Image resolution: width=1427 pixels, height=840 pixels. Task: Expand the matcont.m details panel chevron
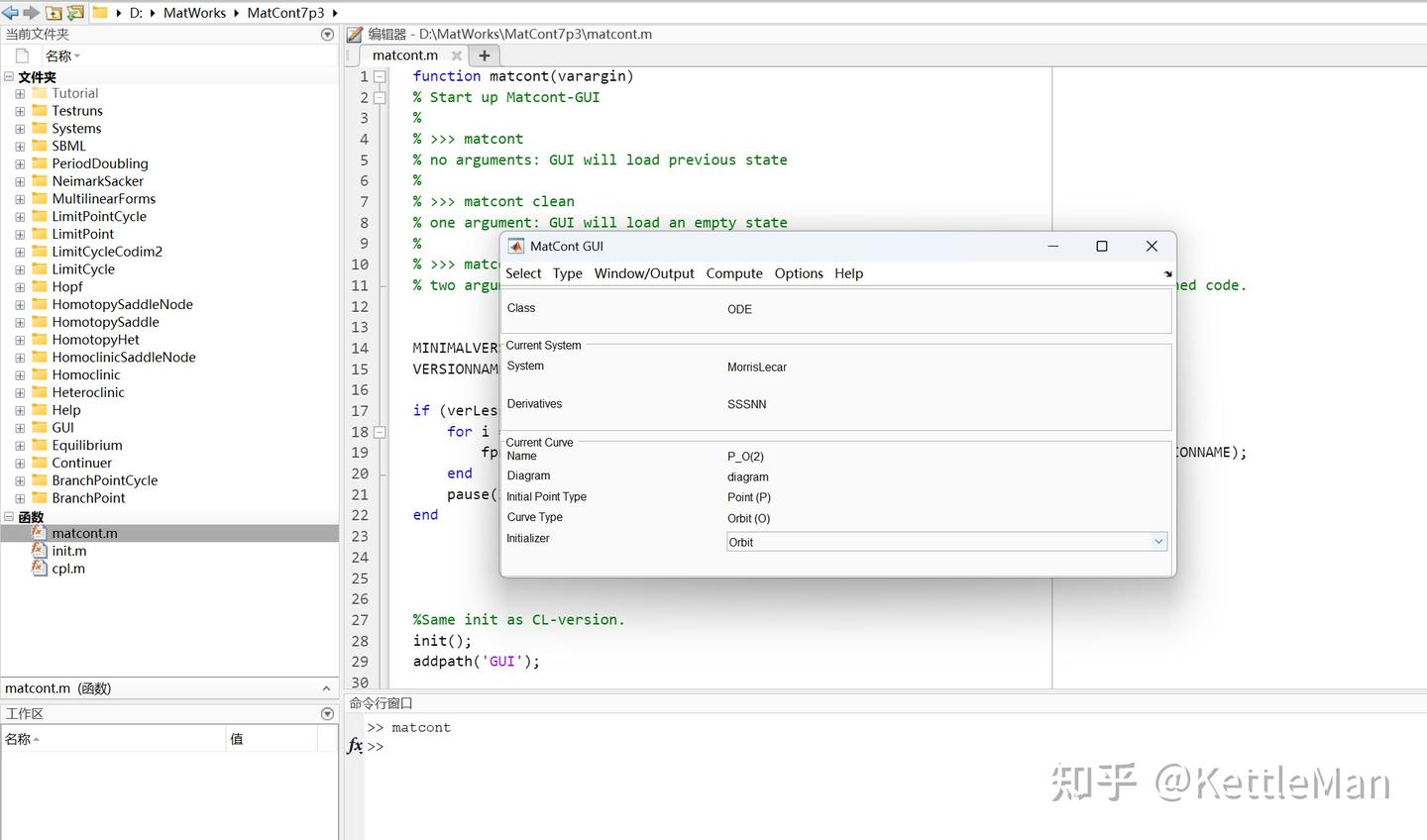click(x=326, y=688)
